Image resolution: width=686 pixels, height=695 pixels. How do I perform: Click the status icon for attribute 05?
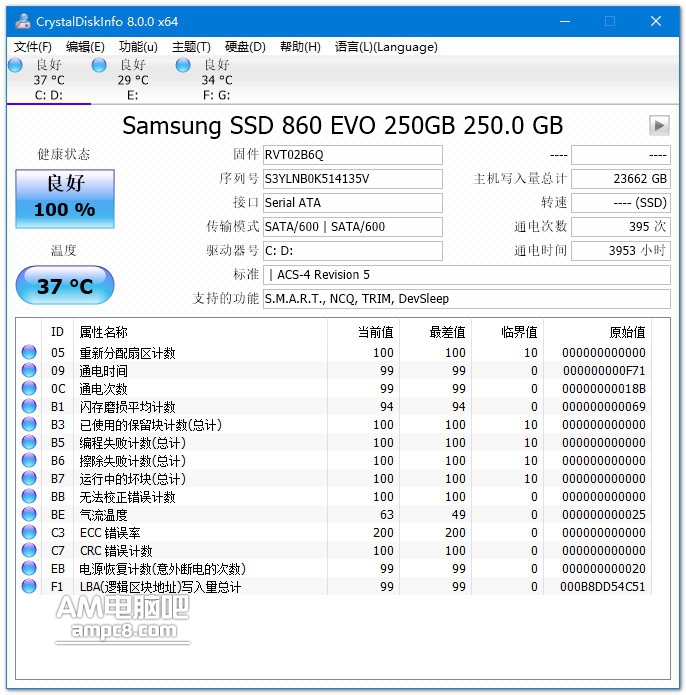point(29,352)
